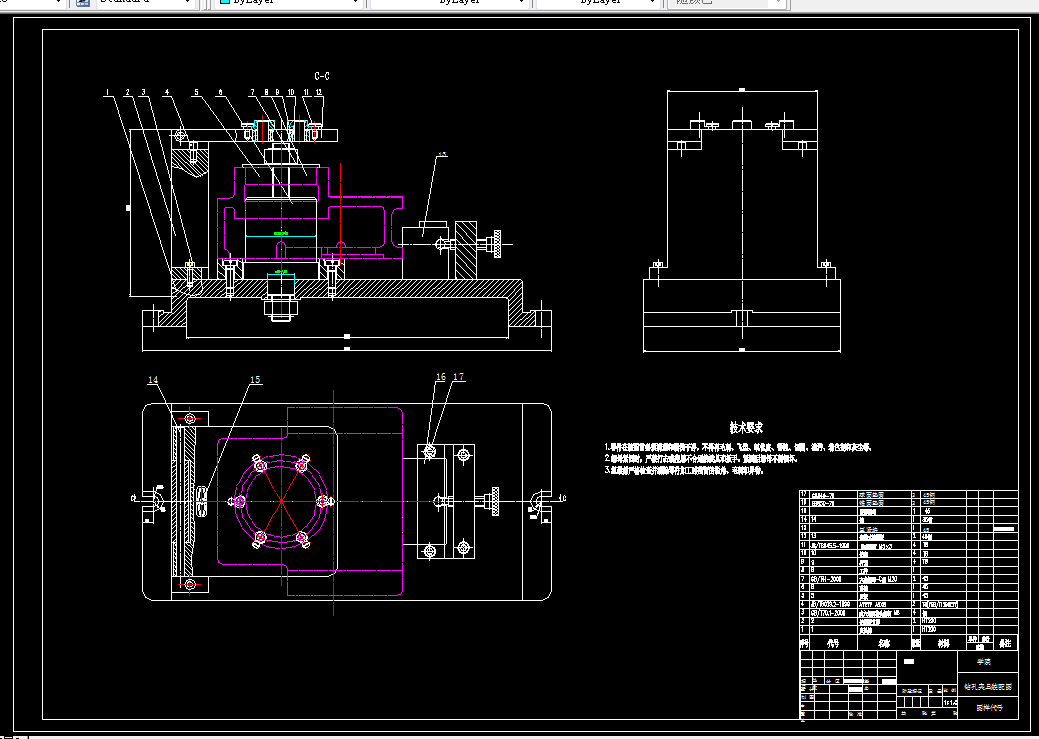
Task: Select balloon number 5 in section view
Action: pos(196,93)
